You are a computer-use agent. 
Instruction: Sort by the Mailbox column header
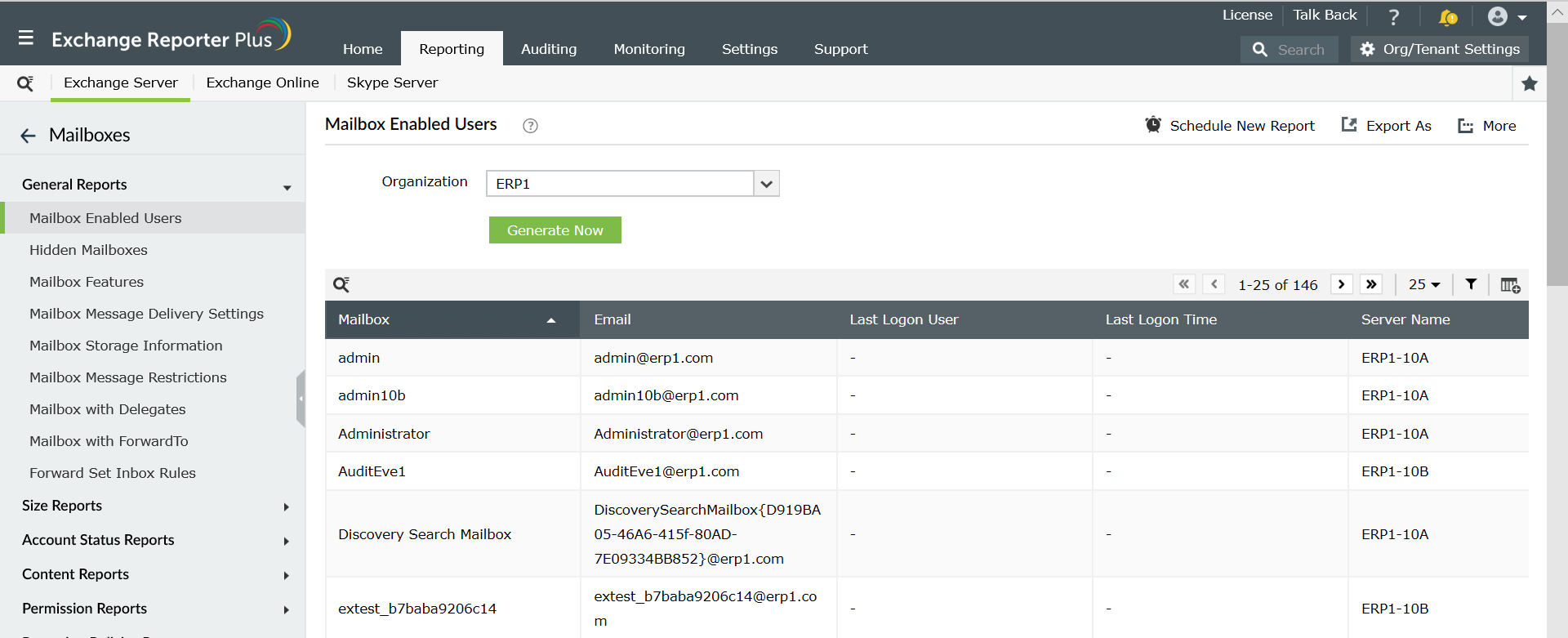coord(452,319)
